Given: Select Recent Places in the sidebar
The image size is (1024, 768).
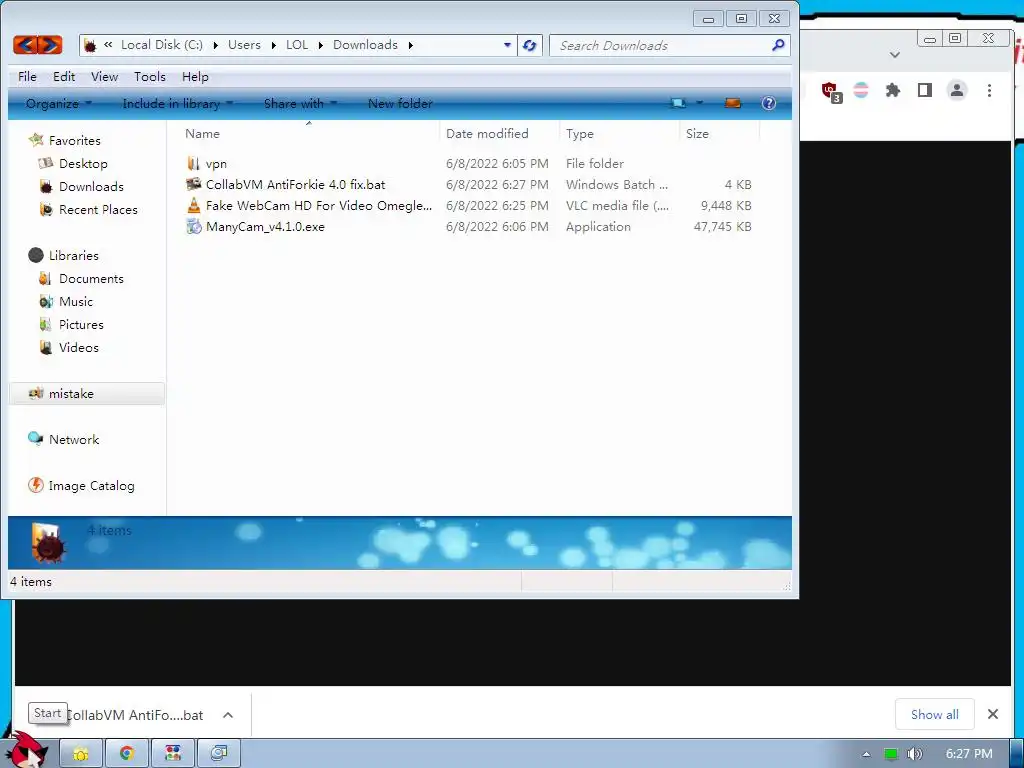Looking at the screenshot, I should [98, 209].
